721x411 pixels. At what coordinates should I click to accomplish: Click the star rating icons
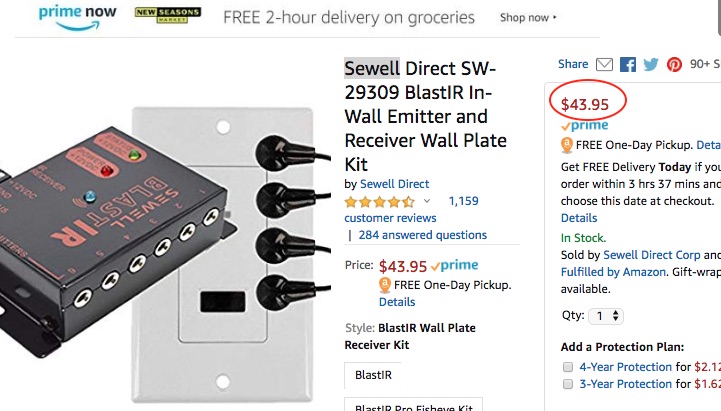tap(381, 201)
